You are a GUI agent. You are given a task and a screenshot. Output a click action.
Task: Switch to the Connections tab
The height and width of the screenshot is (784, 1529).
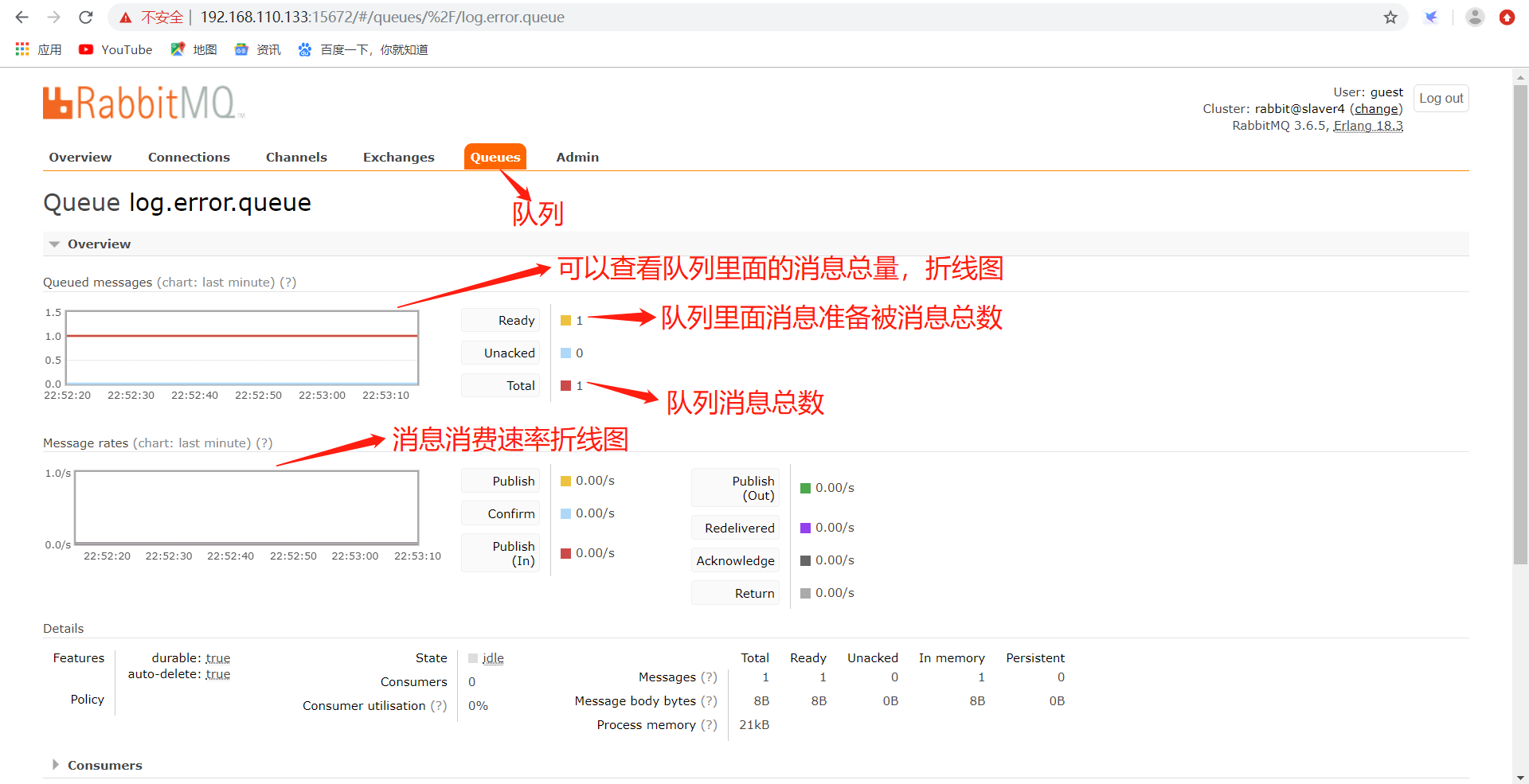pyautogui.click(x=188, y=157)
